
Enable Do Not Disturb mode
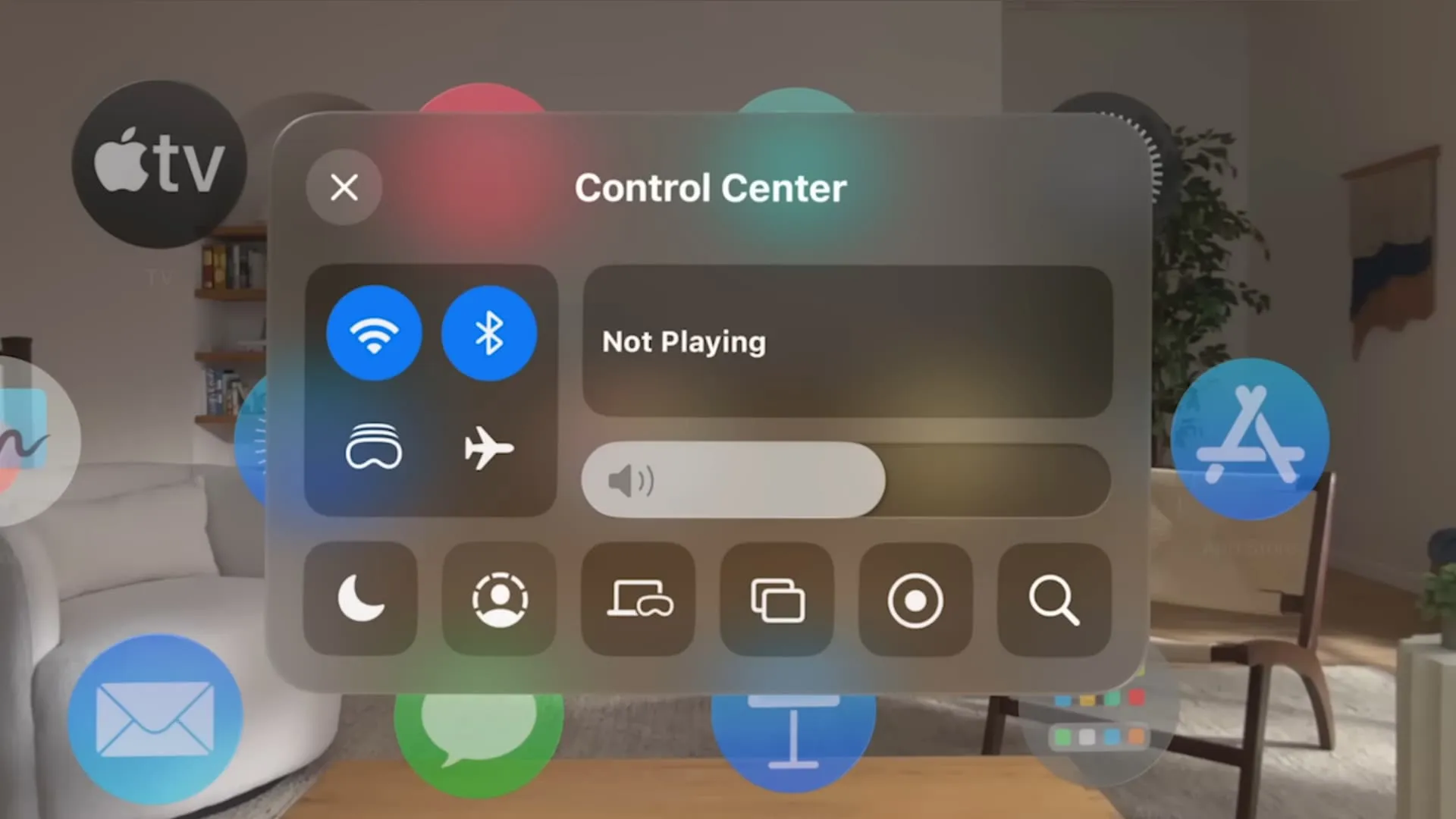point(365,598)
